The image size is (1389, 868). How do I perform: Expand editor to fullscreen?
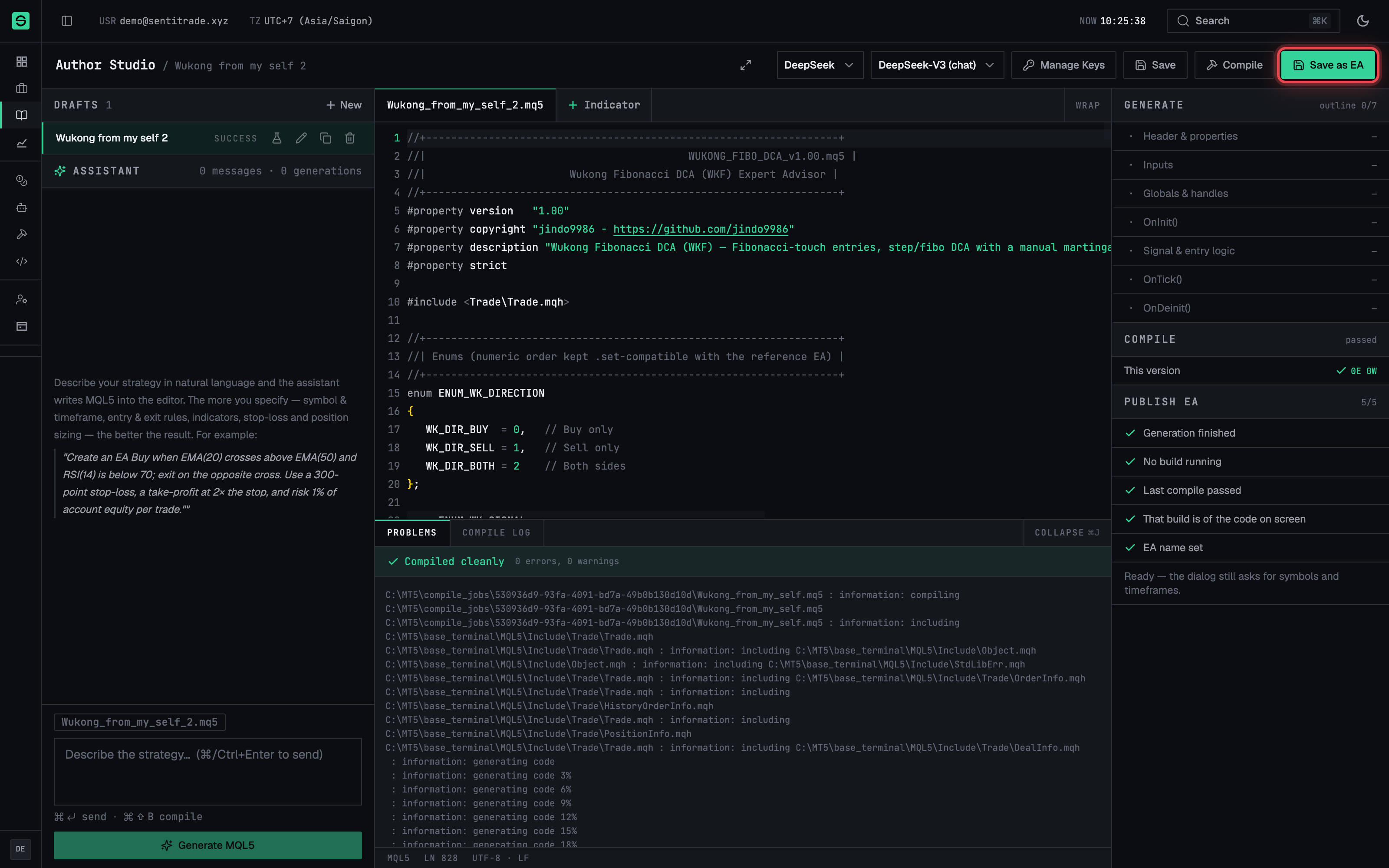[745, 65]
